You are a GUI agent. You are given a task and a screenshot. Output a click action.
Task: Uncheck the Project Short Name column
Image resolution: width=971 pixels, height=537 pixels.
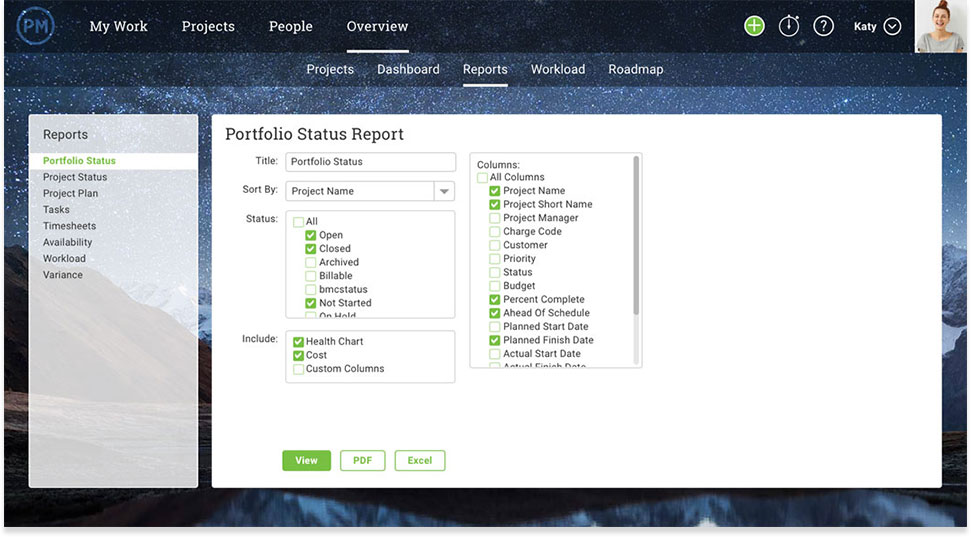coord(495,205)
